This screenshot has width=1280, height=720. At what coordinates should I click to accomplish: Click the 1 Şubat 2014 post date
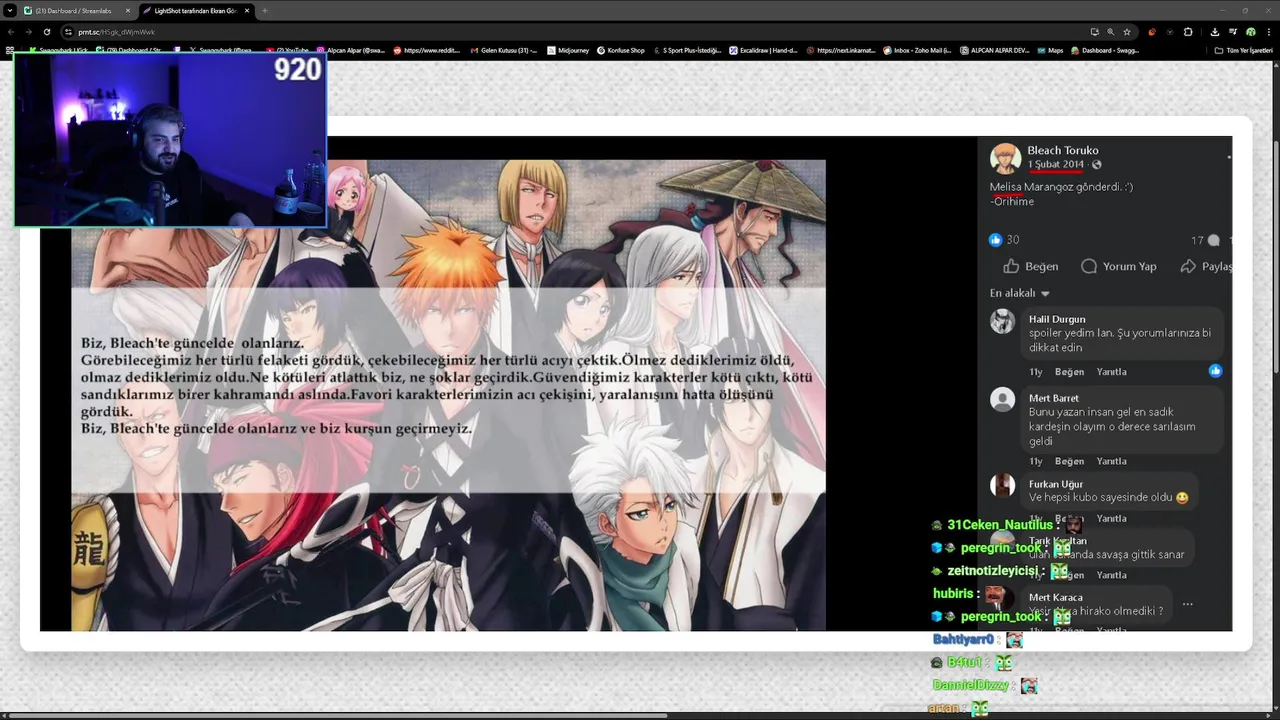coord(1056,164)
